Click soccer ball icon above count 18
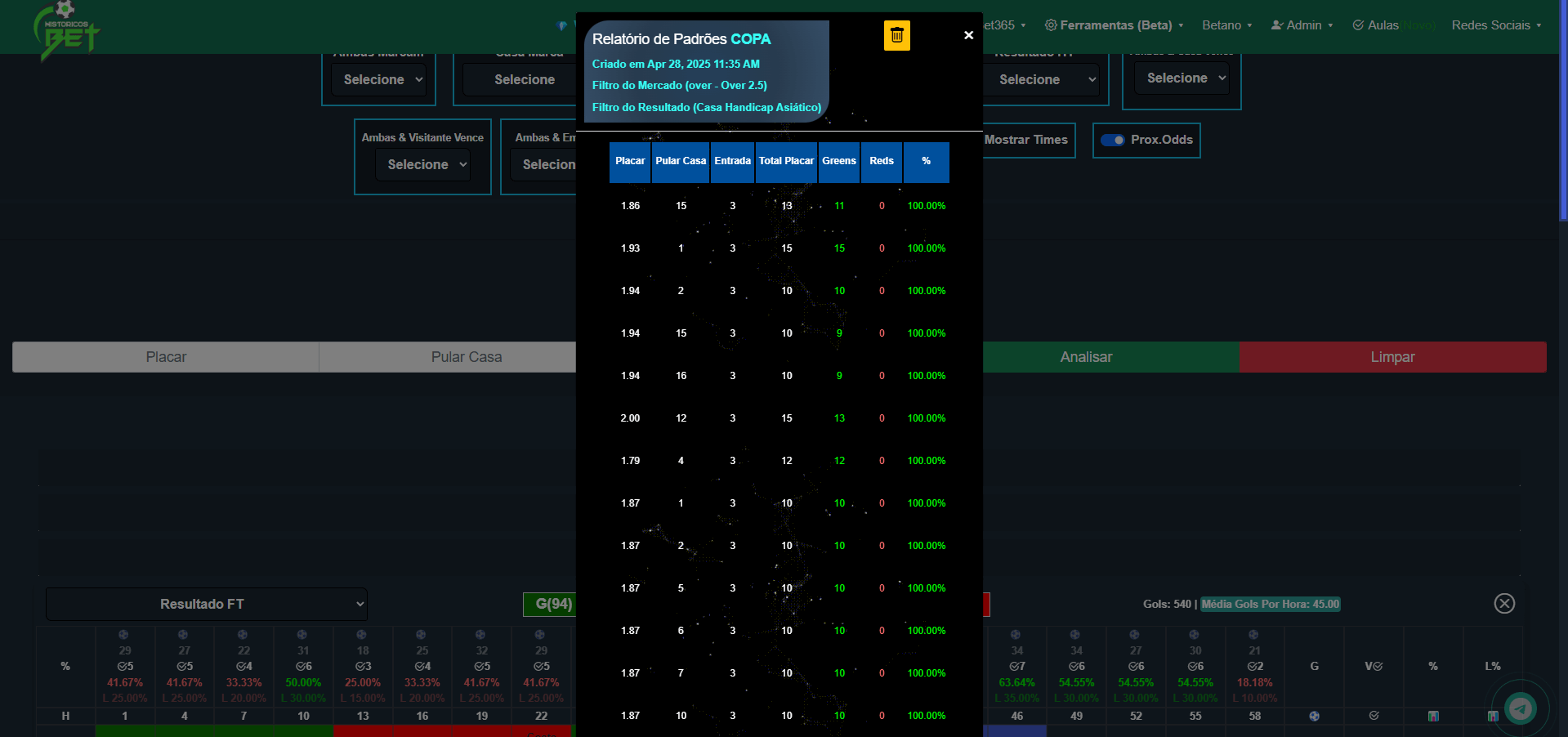 tap(362, 635)
